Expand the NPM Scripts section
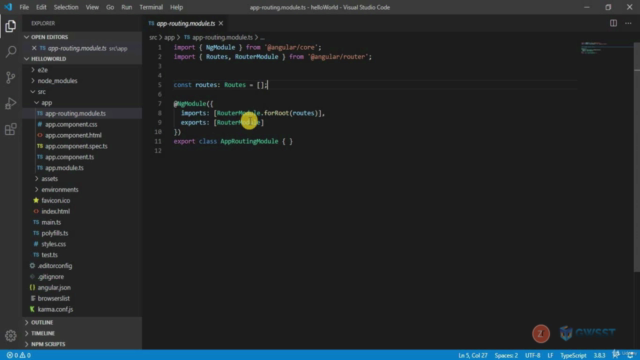Viewport: 640px width, 360px height. (x=82, y=344)
